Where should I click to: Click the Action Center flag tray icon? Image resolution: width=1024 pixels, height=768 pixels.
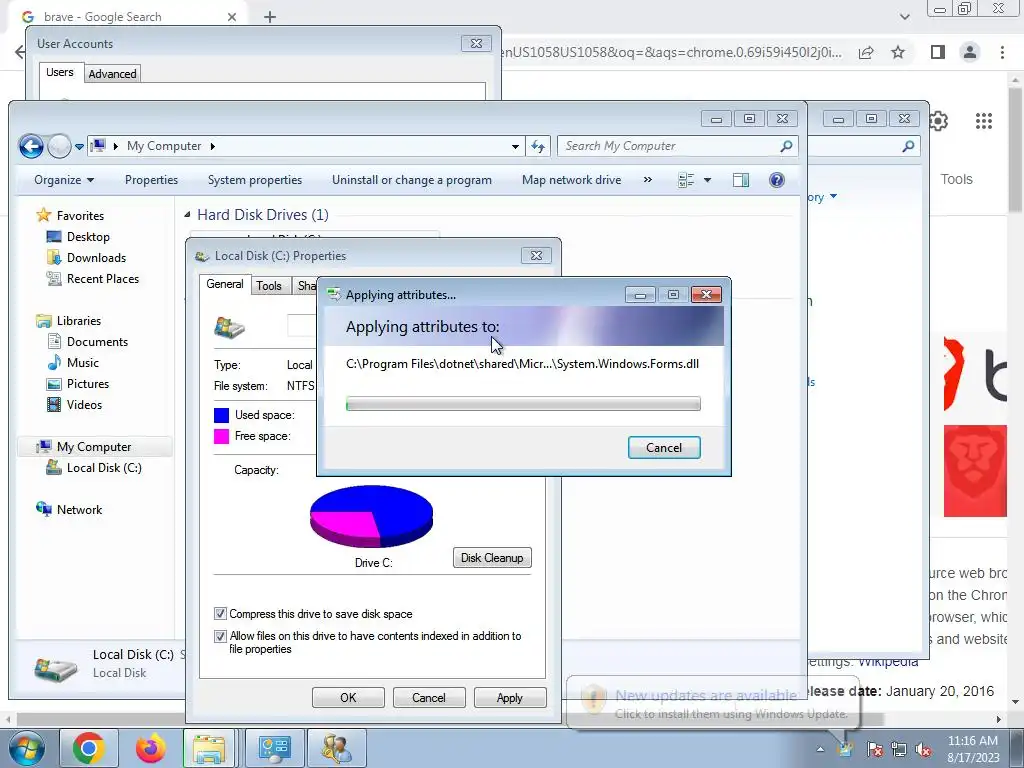[875, 749]
